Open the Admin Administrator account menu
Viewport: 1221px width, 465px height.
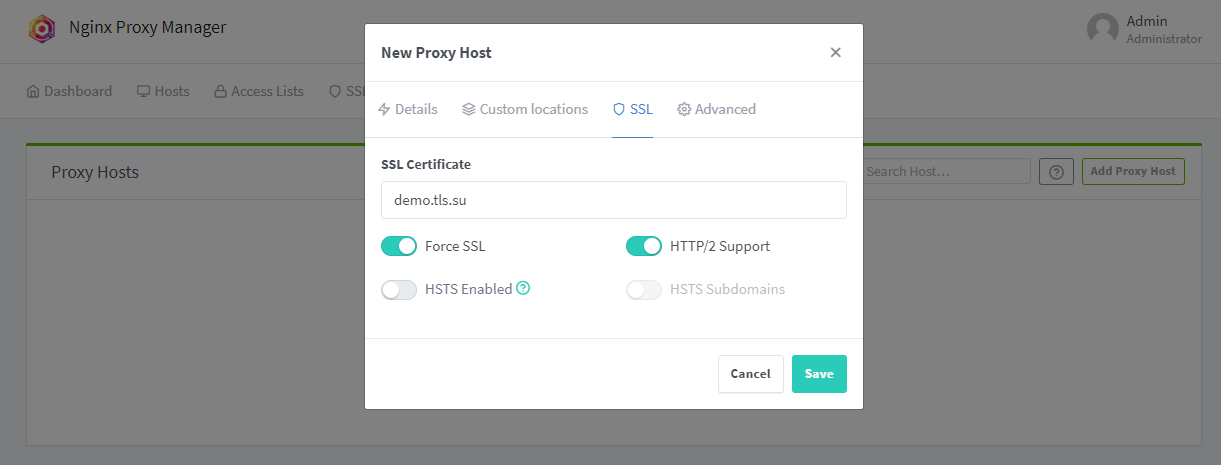click(1145, 29)
